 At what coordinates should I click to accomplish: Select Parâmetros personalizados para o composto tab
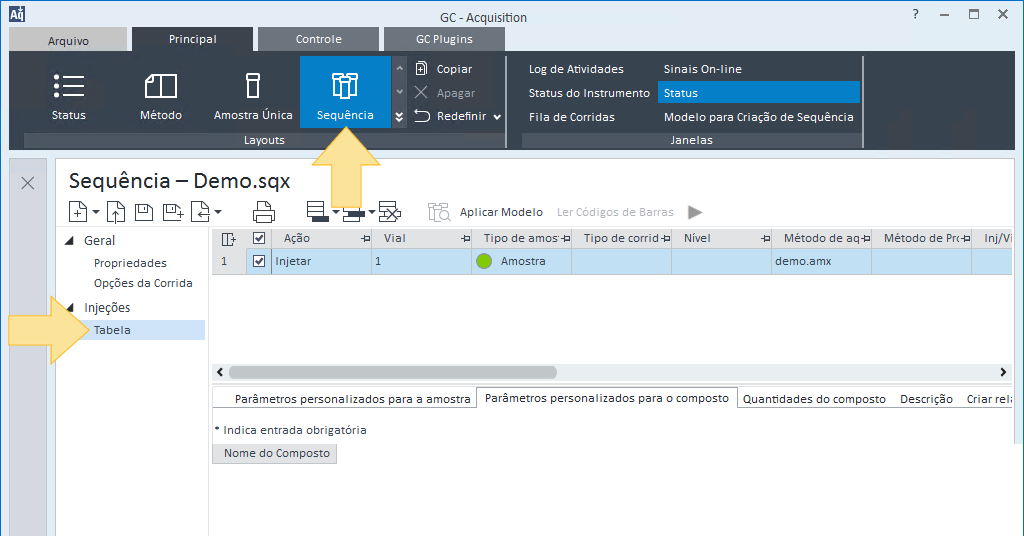(607, 398)
